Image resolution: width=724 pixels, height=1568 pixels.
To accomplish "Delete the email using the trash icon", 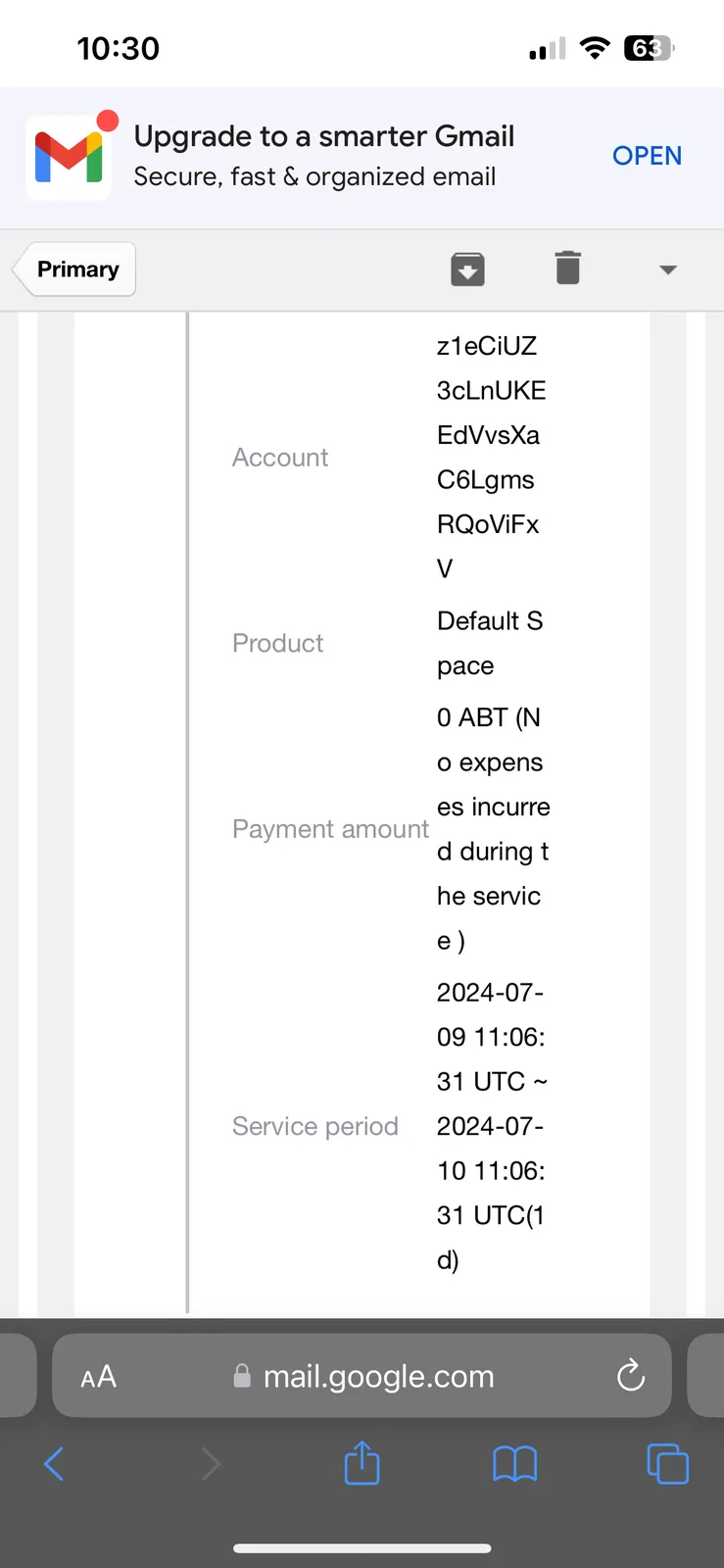I will point(567,268).
